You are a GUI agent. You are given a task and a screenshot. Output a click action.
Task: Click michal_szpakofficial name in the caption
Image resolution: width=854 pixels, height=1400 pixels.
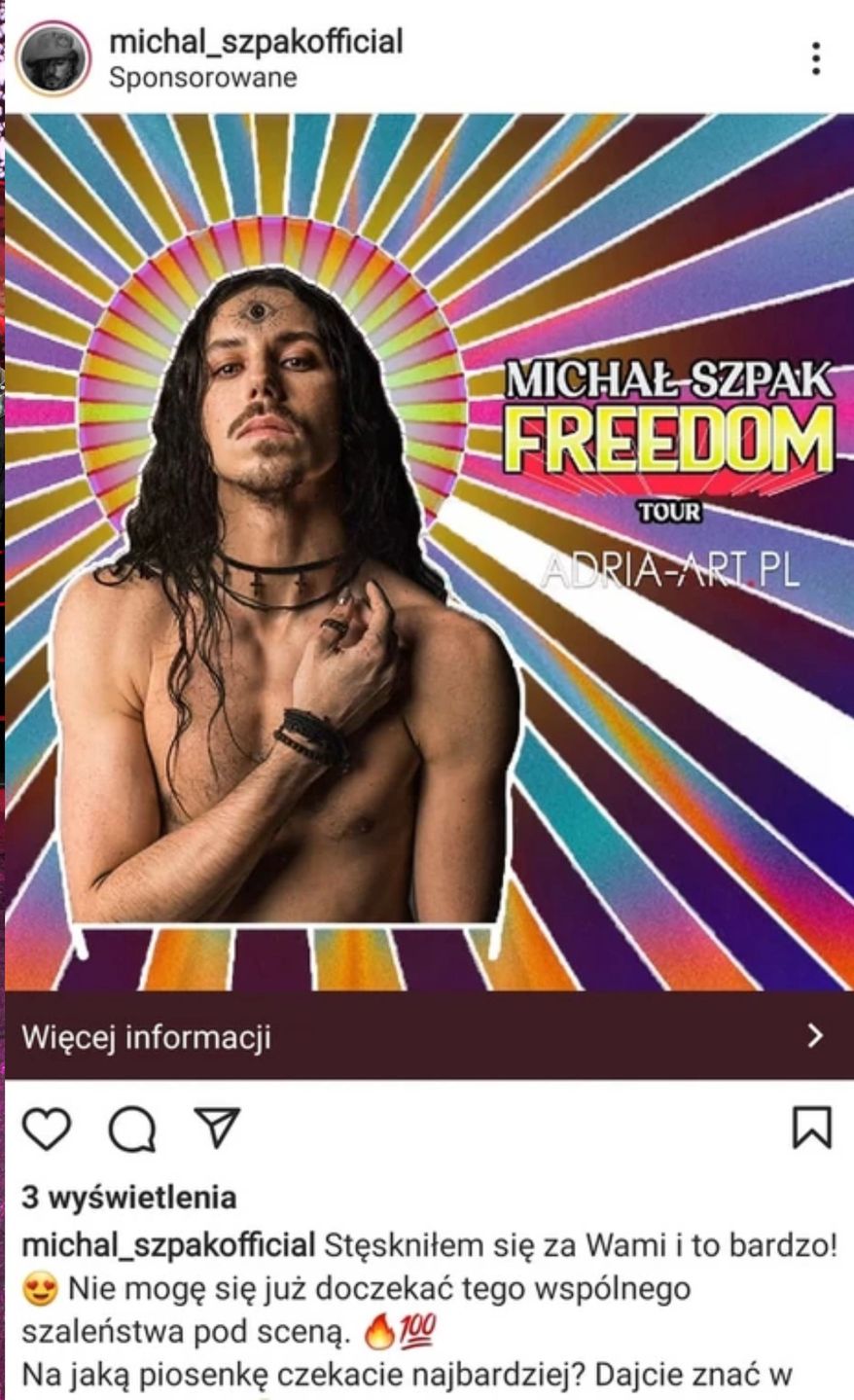click(x=168, y=1244)
